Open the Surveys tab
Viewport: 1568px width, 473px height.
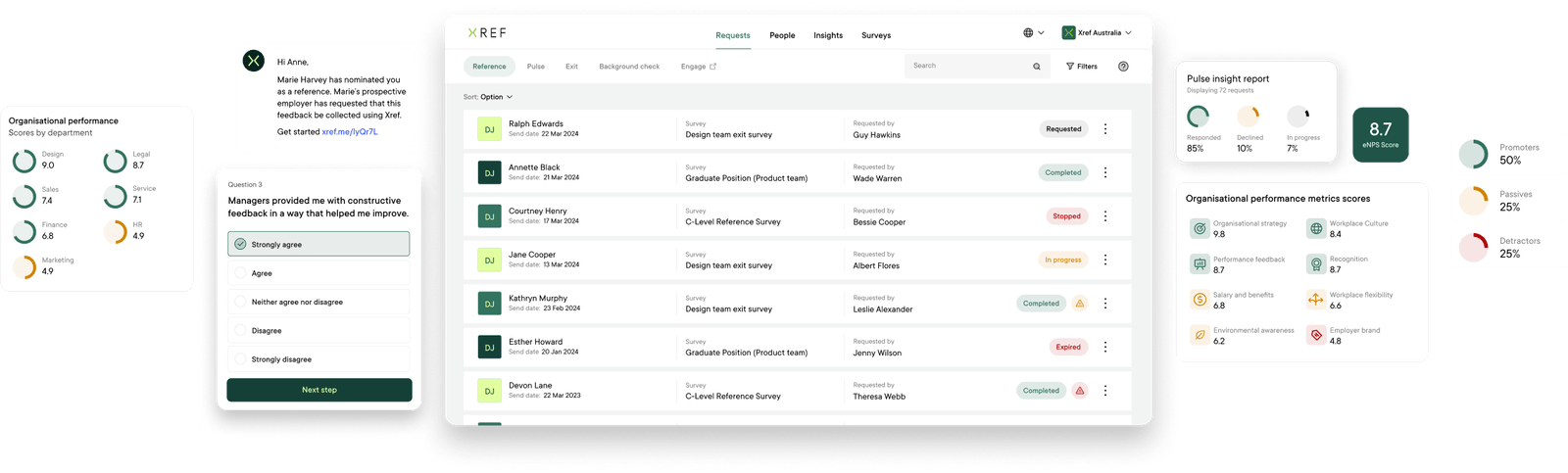pyautogui.click(x=876, y=35)
